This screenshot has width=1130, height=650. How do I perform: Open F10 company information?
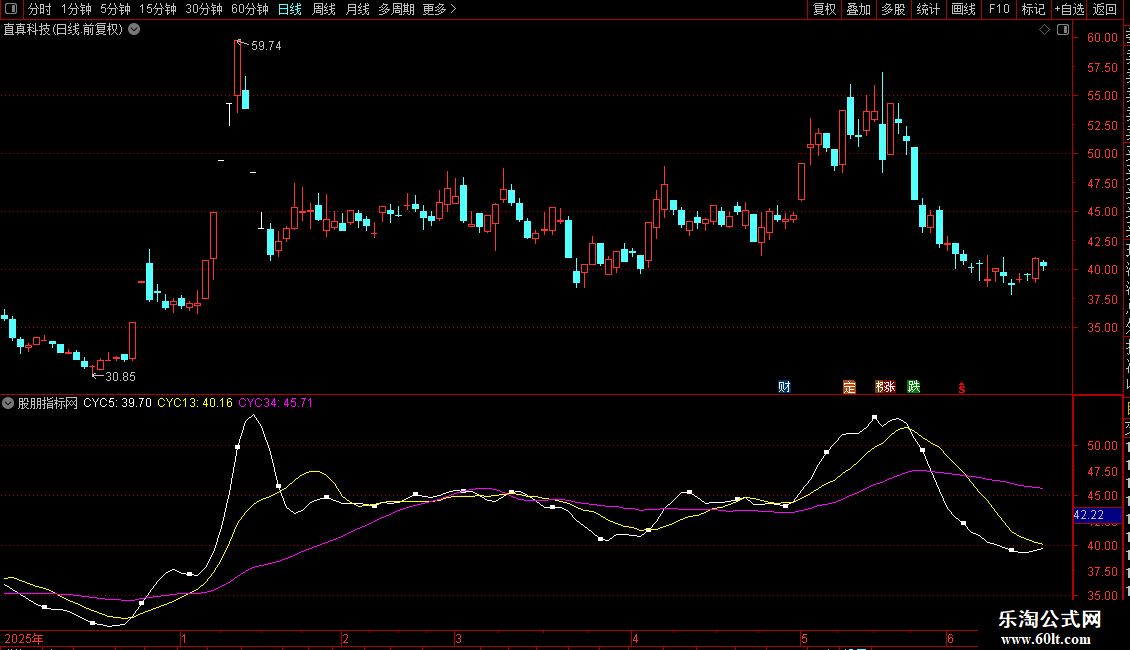coord(999,9)
